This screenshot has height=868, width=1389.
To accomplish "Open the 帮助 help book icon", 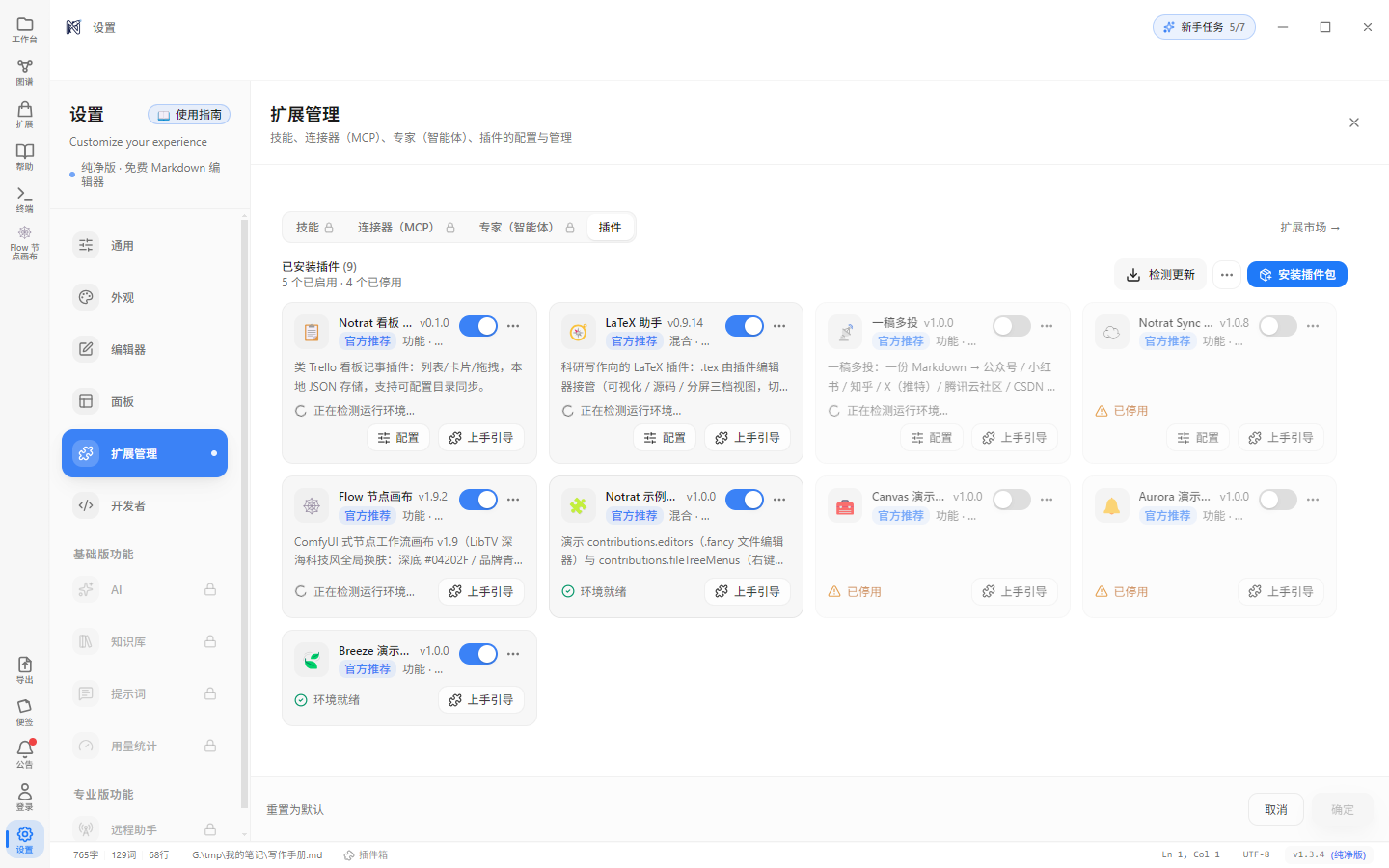I will pos(25,157).
